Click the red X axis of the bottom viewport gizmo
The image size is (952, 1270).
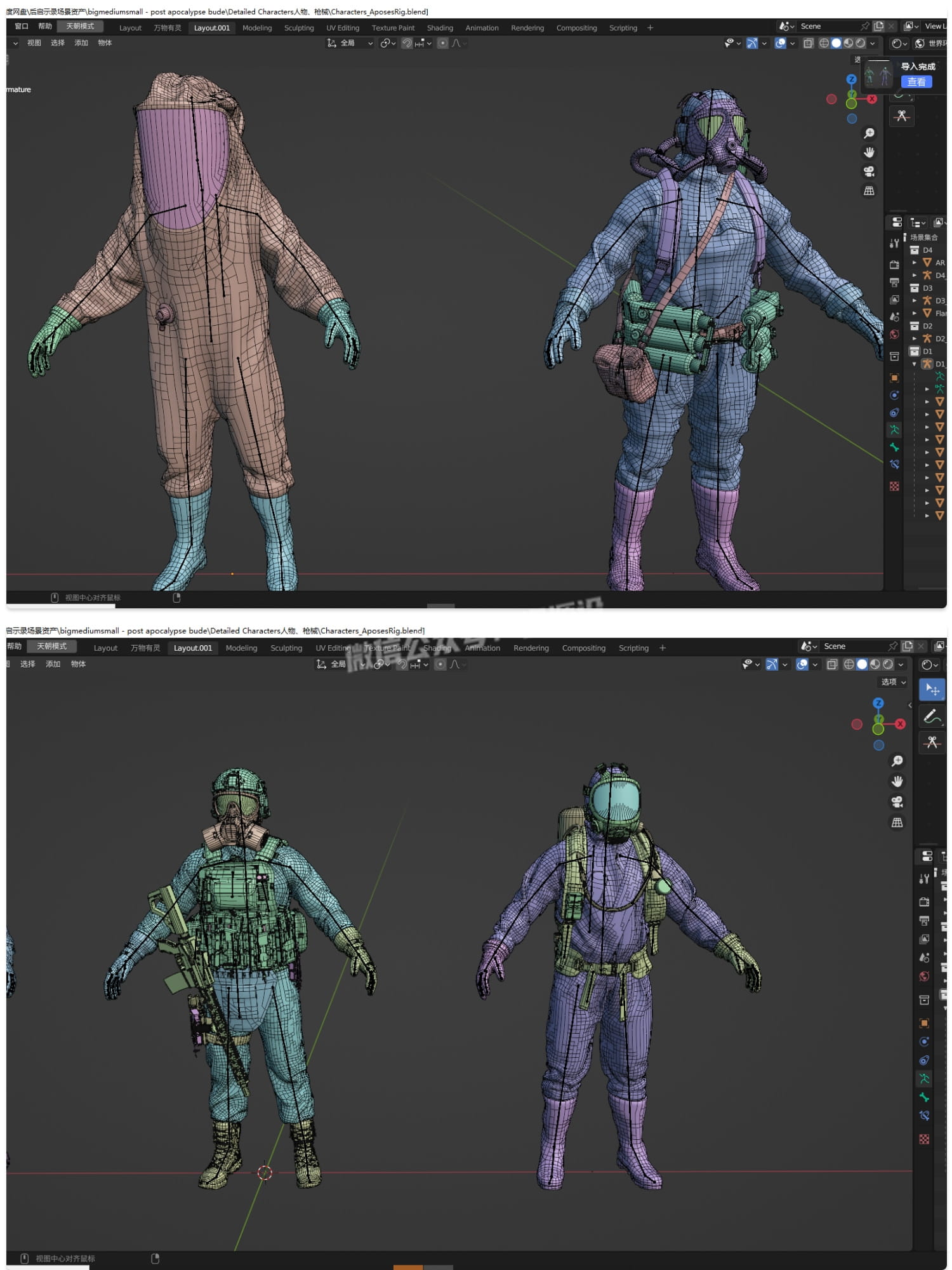900,724
